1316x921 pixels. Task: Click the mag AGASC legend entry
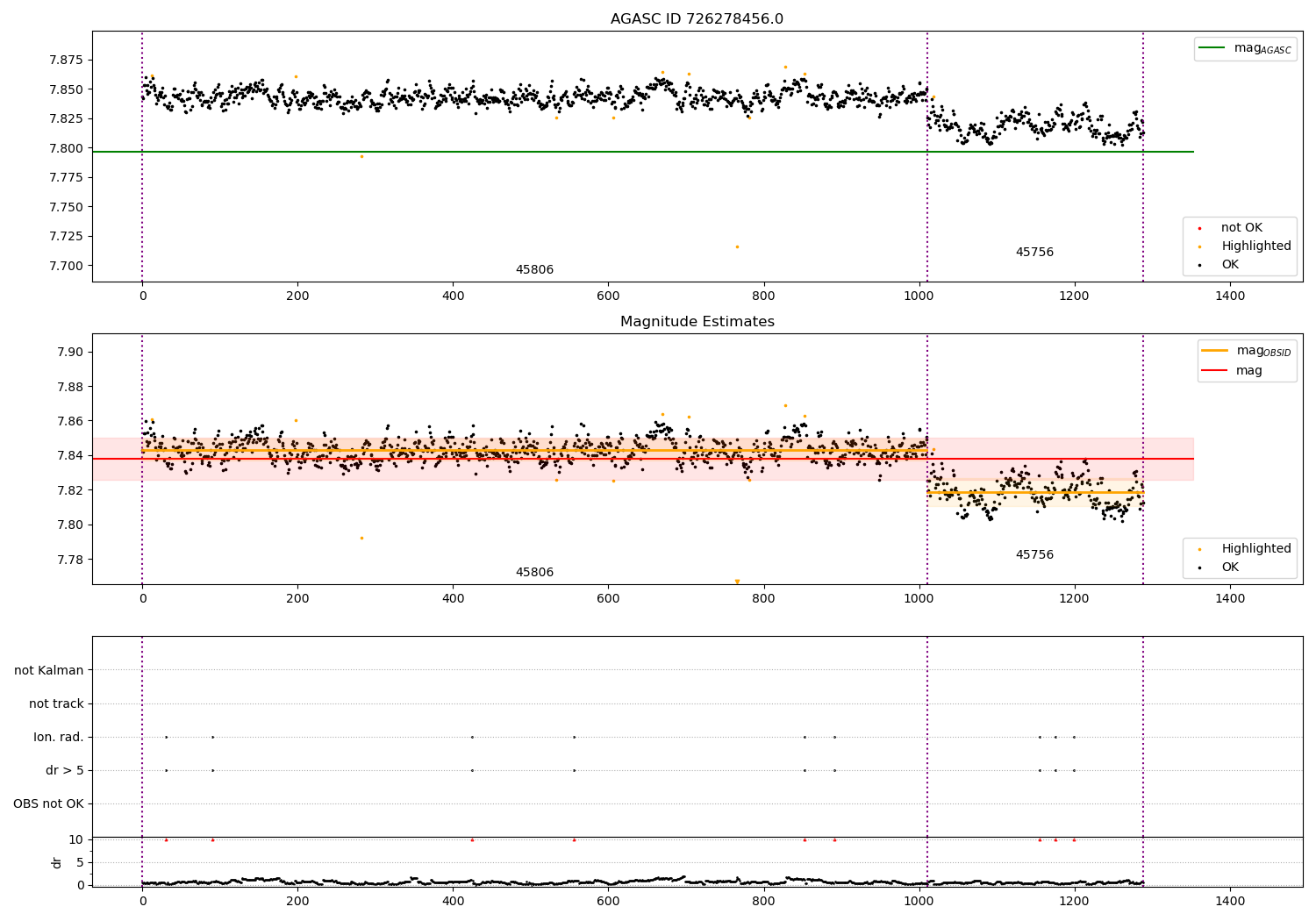pos(1245,48)
